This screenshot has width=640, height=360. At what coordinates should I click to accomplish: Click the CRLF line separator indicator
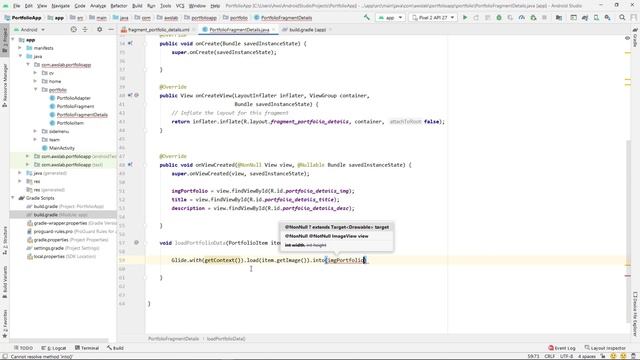click(549, 356)
